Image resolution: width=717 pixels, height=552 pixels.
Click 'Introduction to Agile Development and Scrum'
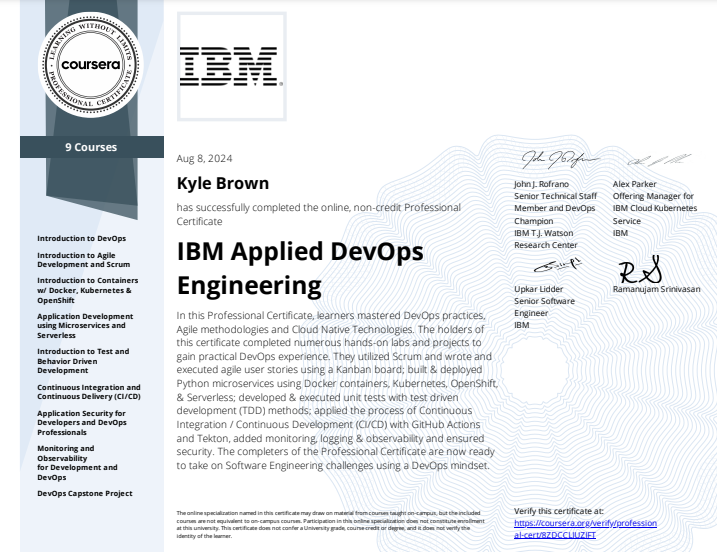[84, 260]
